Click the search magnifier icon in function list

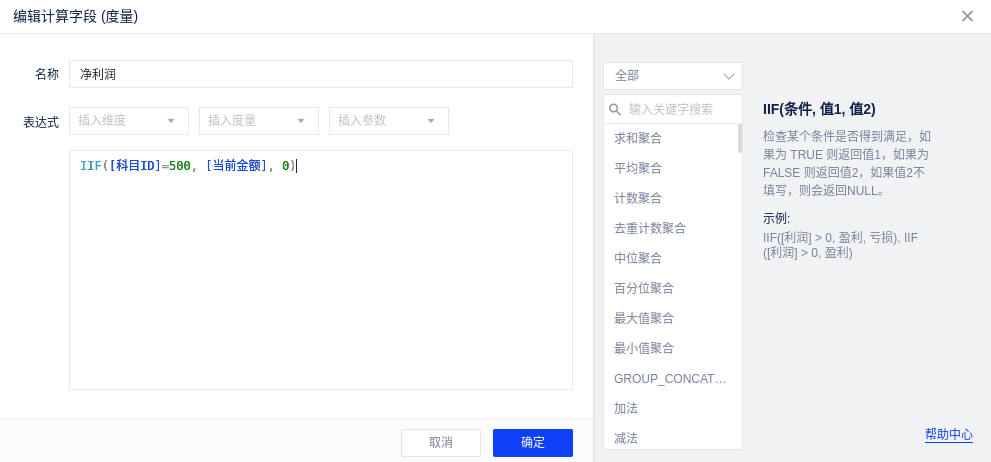(x=616, y=109)
